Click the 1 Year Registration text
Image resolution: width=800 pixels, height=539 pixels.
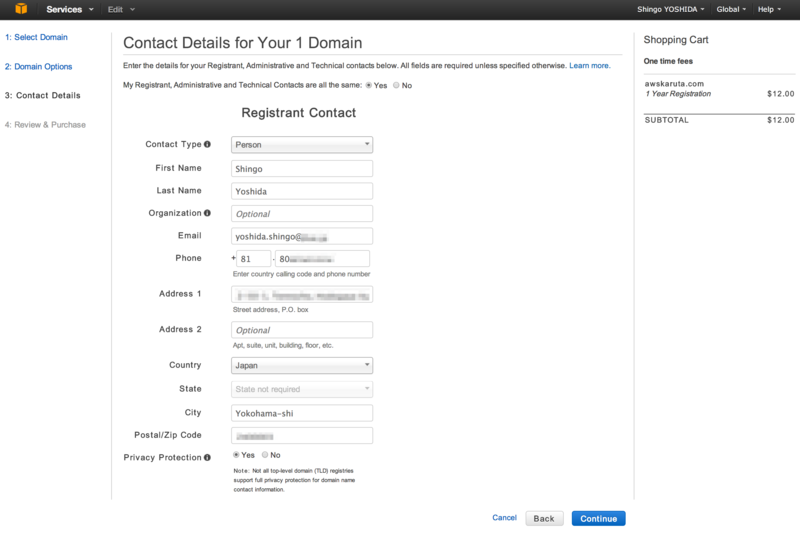click(678, 94)
